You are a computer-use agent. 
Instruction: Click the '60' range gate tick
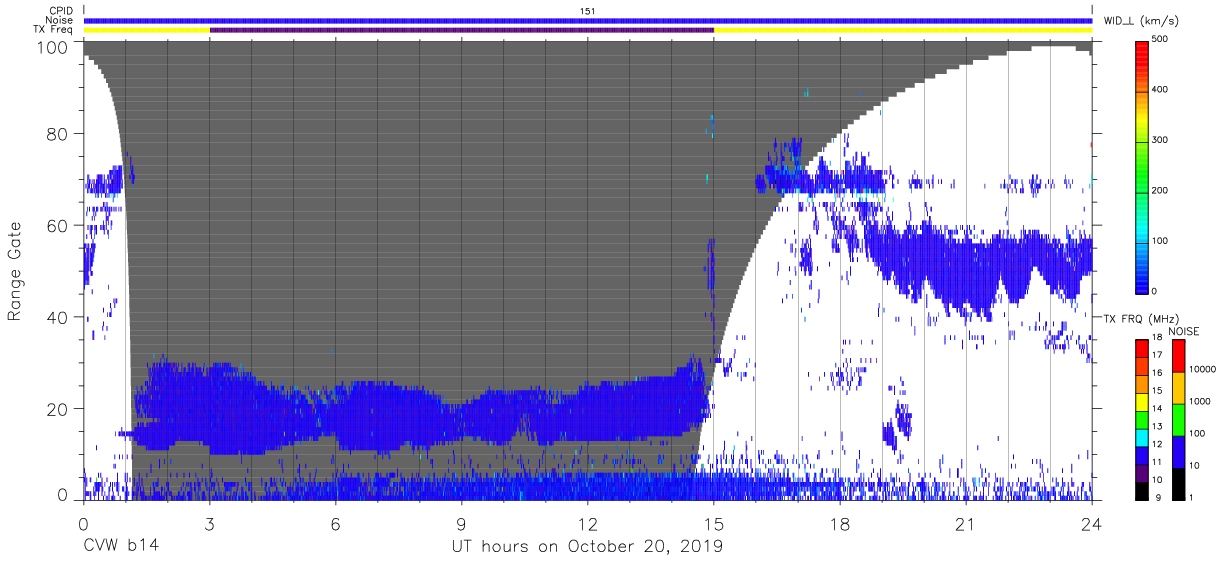[58, 225]
